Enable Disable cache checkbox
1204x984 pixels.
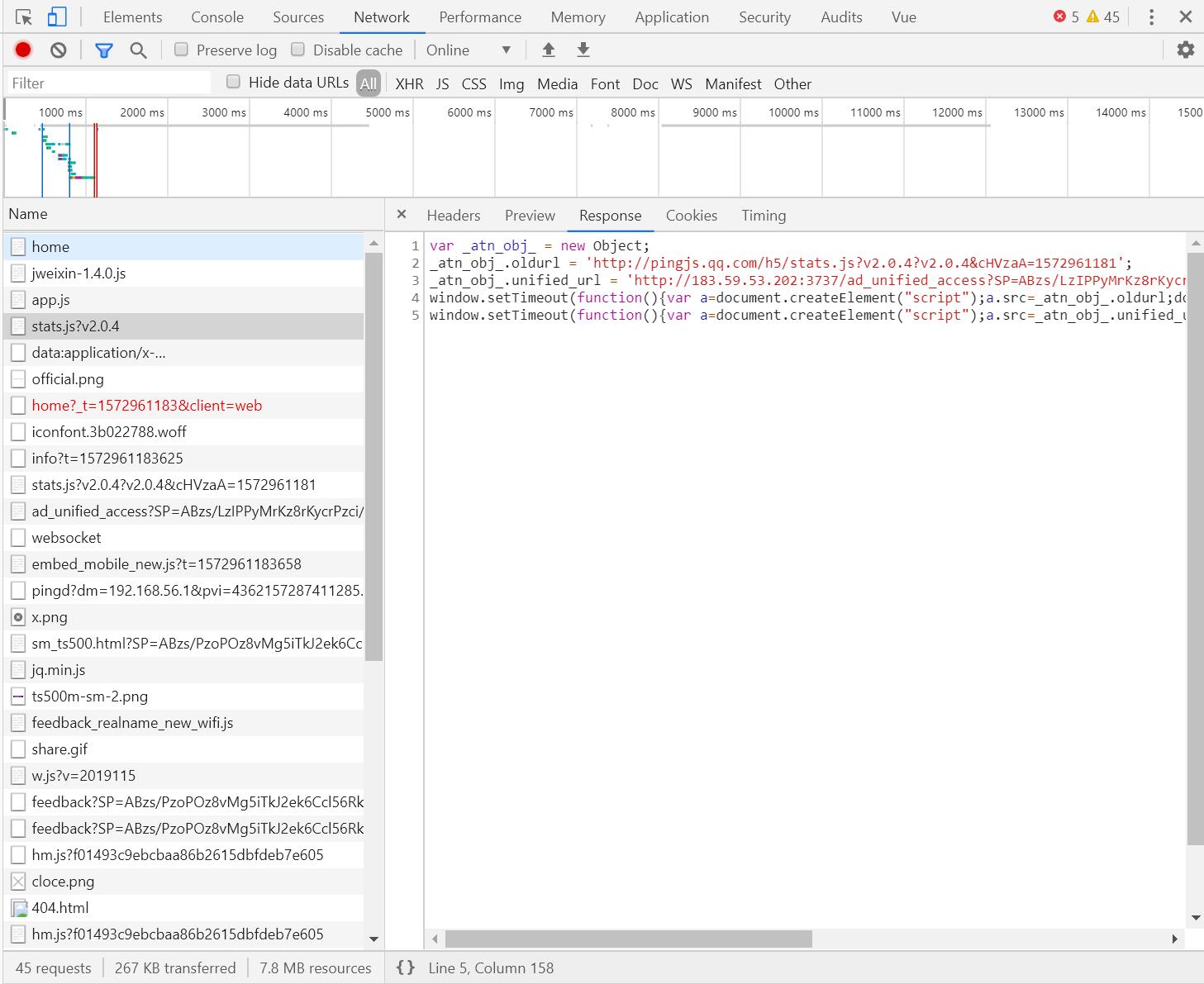click(297, 50)
